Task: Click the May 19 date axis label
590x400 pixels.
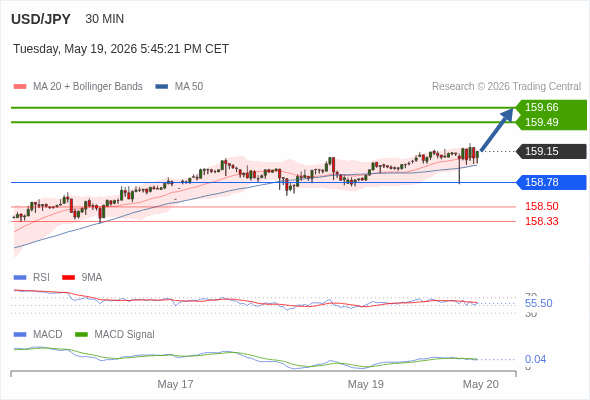Action: [x=366, y=384]
